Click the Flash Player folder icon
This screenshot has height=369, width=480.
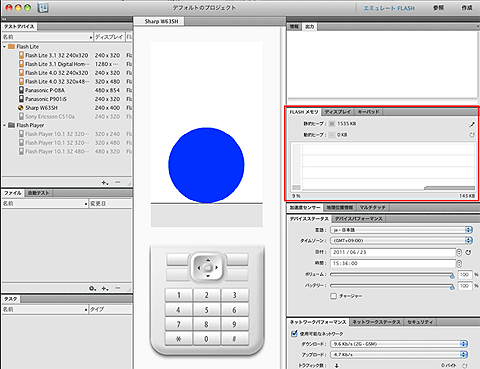(x=11, y=125)
